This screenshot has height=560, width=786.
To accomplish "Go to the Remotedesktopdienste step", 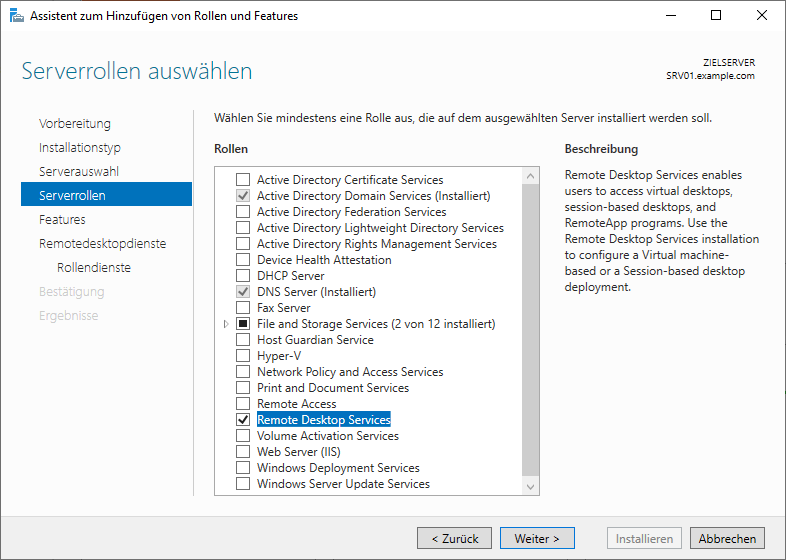I will click(x=102, y=244).
